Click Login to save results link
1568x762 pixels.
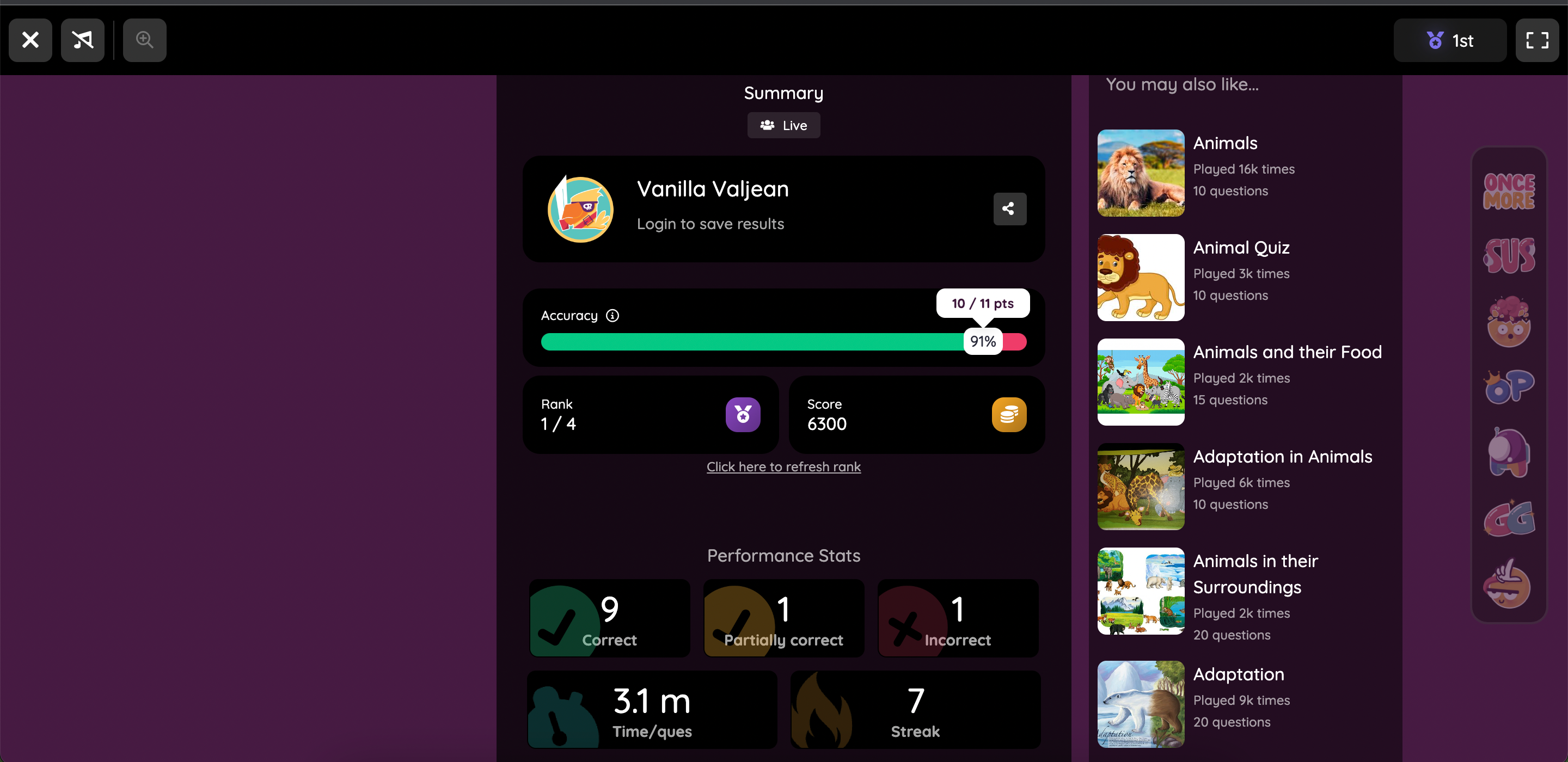pos(710,222)
